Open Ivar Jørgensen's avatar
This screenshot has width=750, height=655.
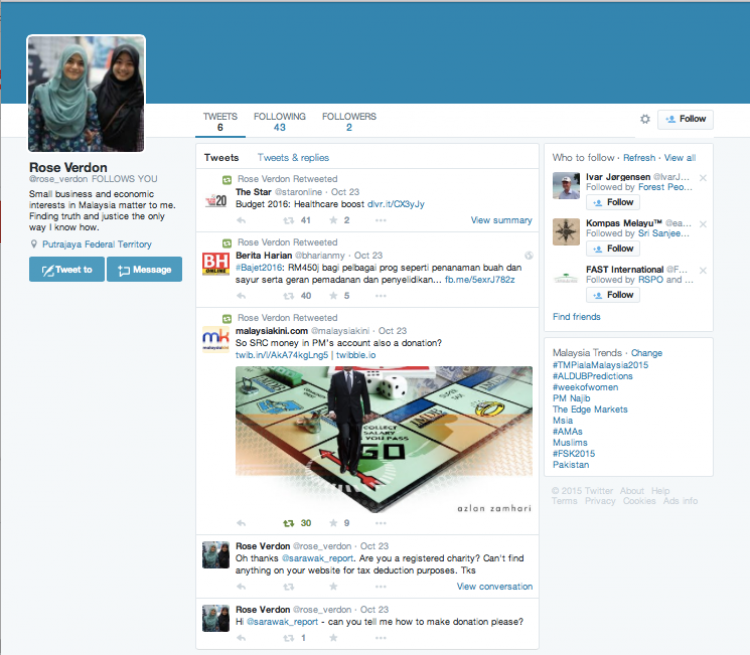click(x=566, y=186)
